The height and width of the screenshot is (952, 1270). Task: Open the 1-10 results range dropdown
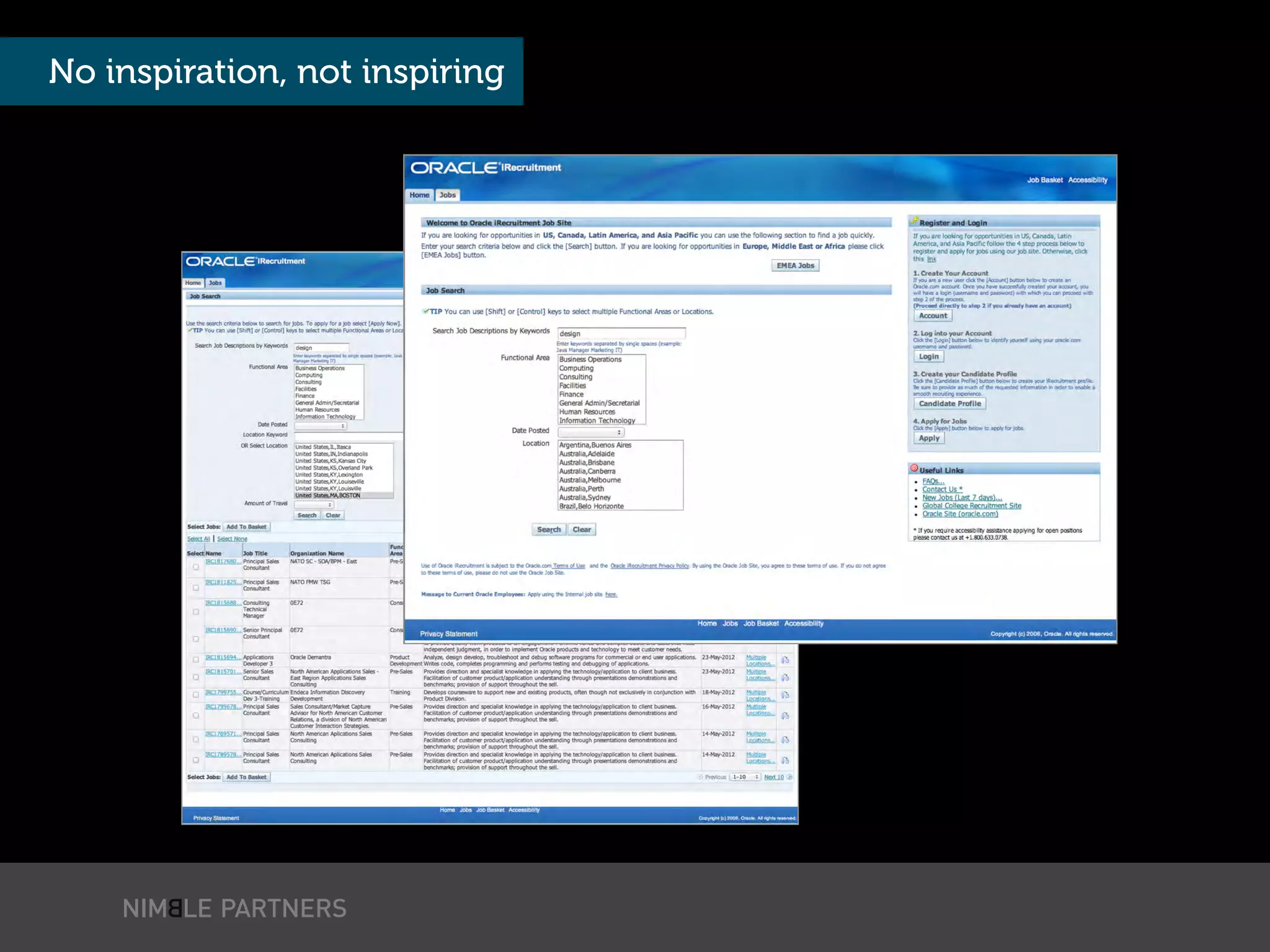[745, 777]
